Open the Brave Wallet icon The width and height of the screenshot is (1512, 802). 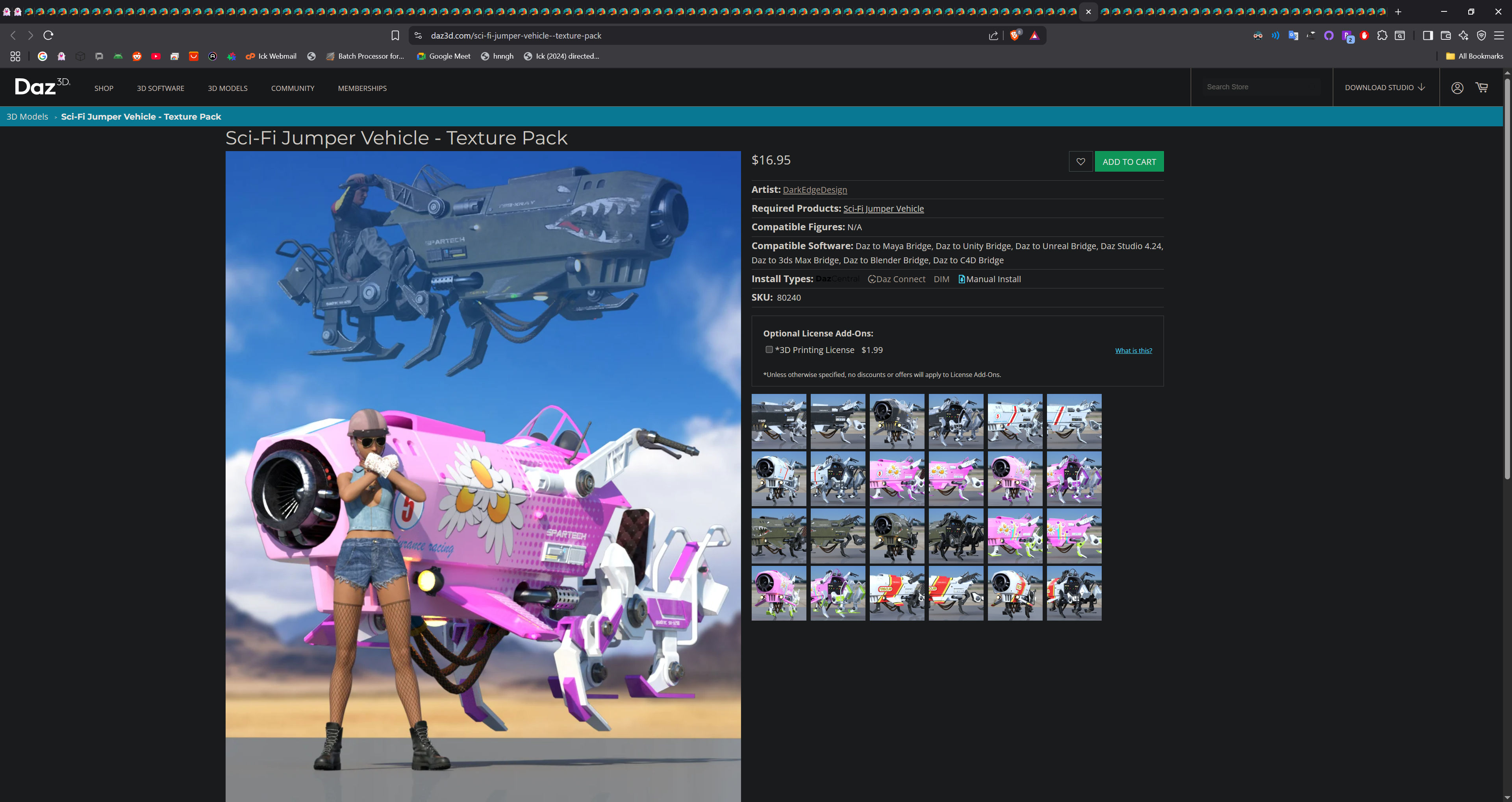click(x=1446, y=36)
